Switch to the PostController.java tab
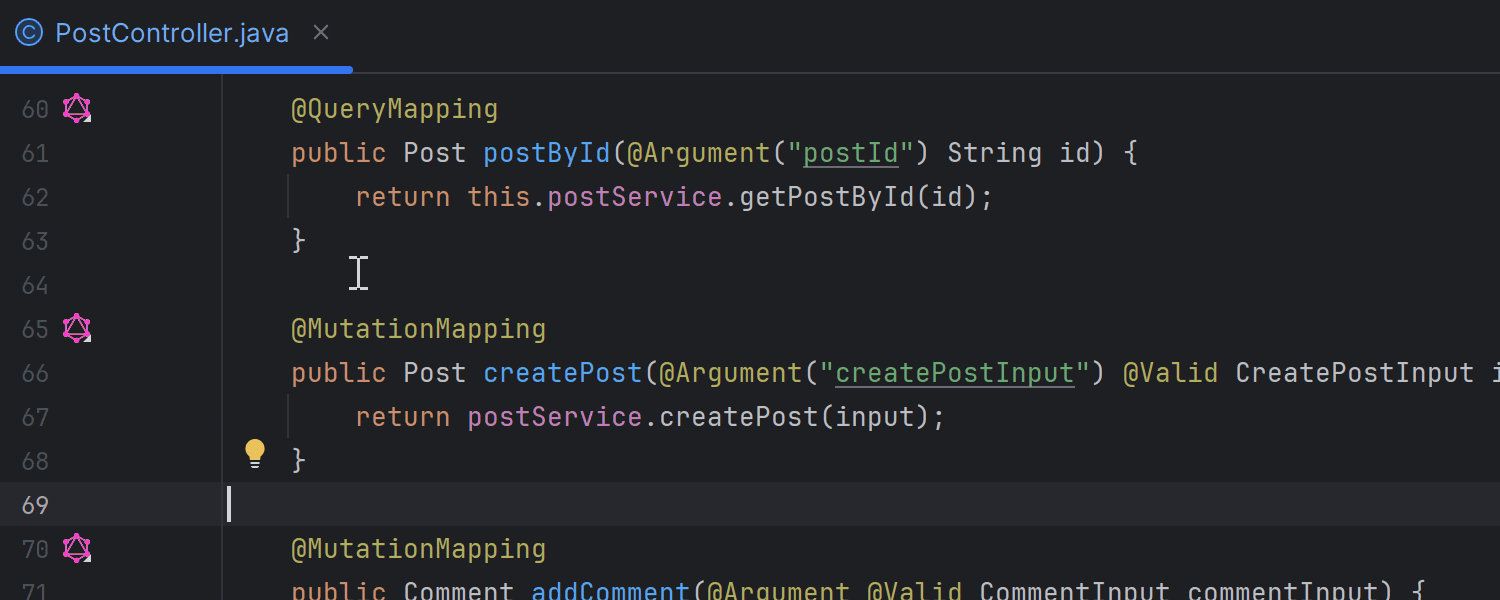The width and height of the screenshot is (1500, 600). [x=170, y=32]
